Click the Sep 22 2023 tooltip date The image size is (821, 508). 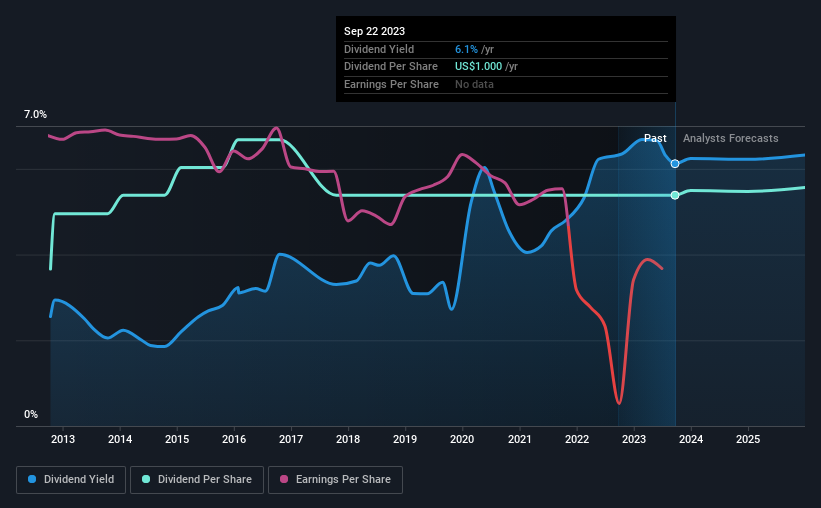374,31
